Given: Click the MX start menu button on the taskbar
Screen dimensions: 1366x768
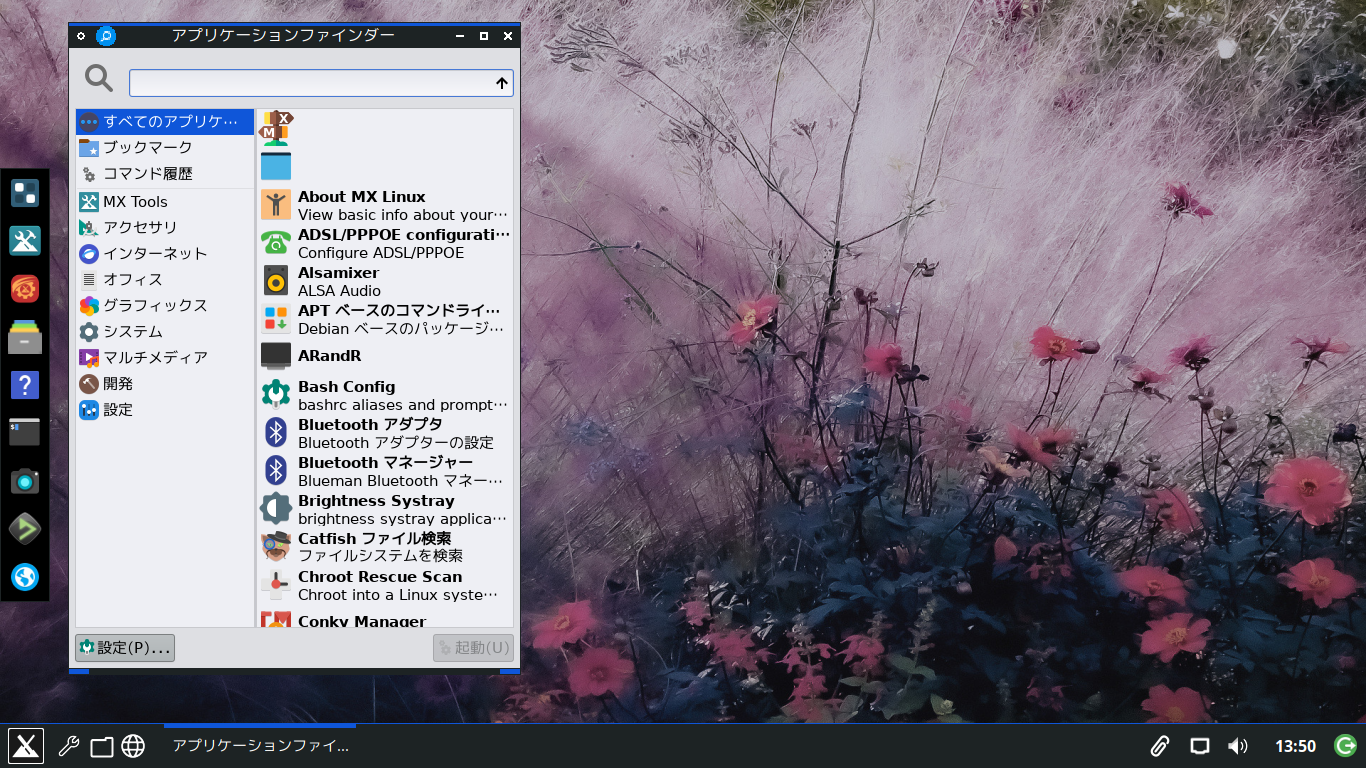Looking at the screenshot, I should [26, 746].
